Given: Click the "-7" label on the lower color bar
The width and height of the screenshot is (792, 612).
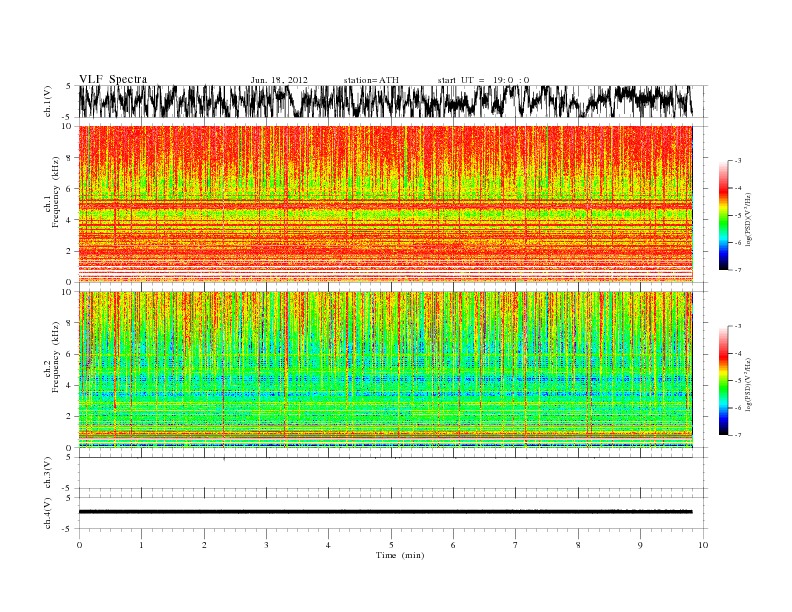Looking at the screenshot, I should click(x=737, y=435).
